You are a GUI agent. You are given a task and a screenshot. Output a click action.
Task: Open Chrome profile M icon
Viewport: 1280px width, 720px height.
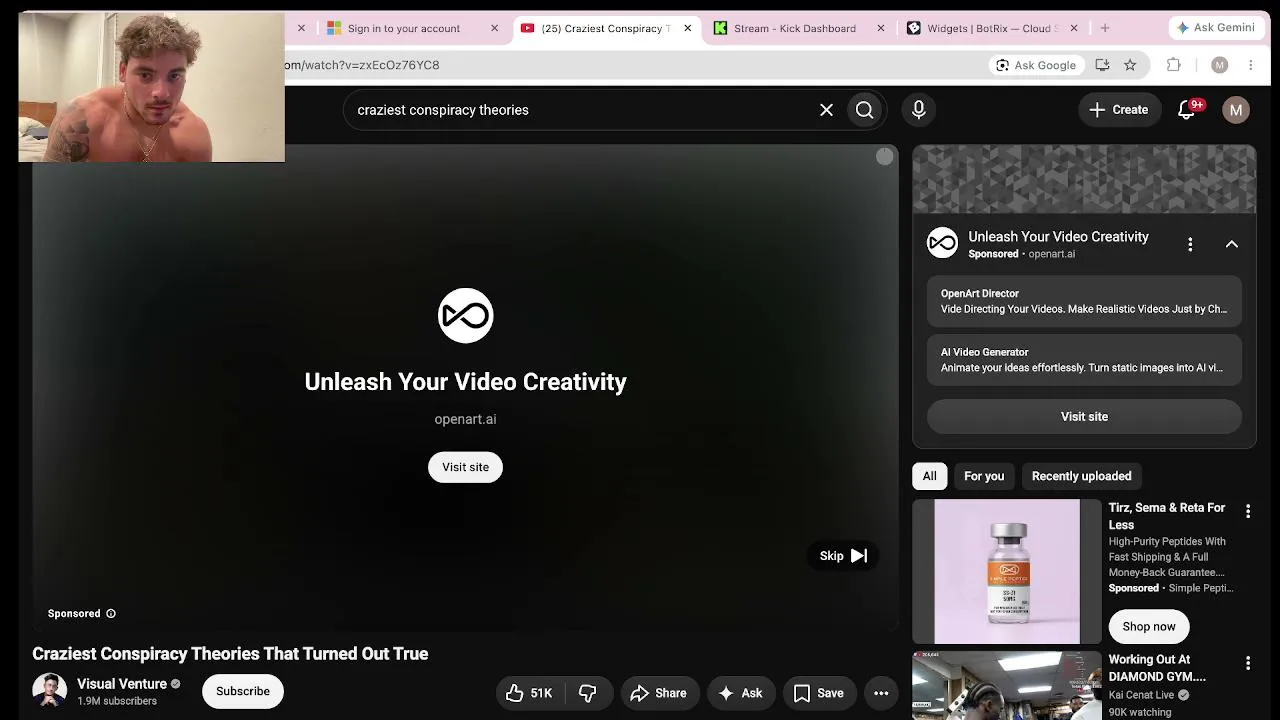coord(1219,65)
